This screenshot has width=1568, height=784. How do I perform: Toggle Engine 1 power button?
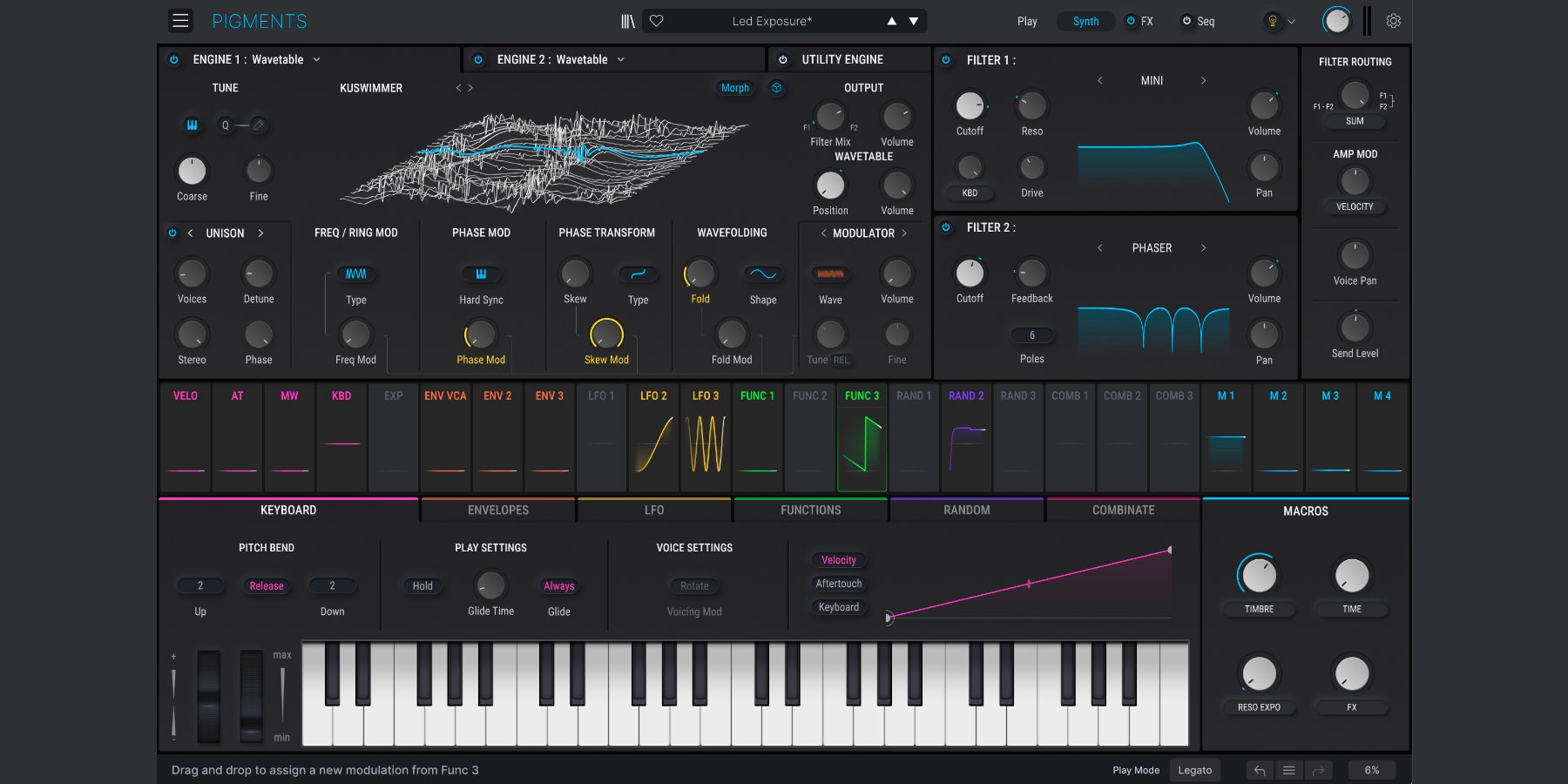pos(174,59)
